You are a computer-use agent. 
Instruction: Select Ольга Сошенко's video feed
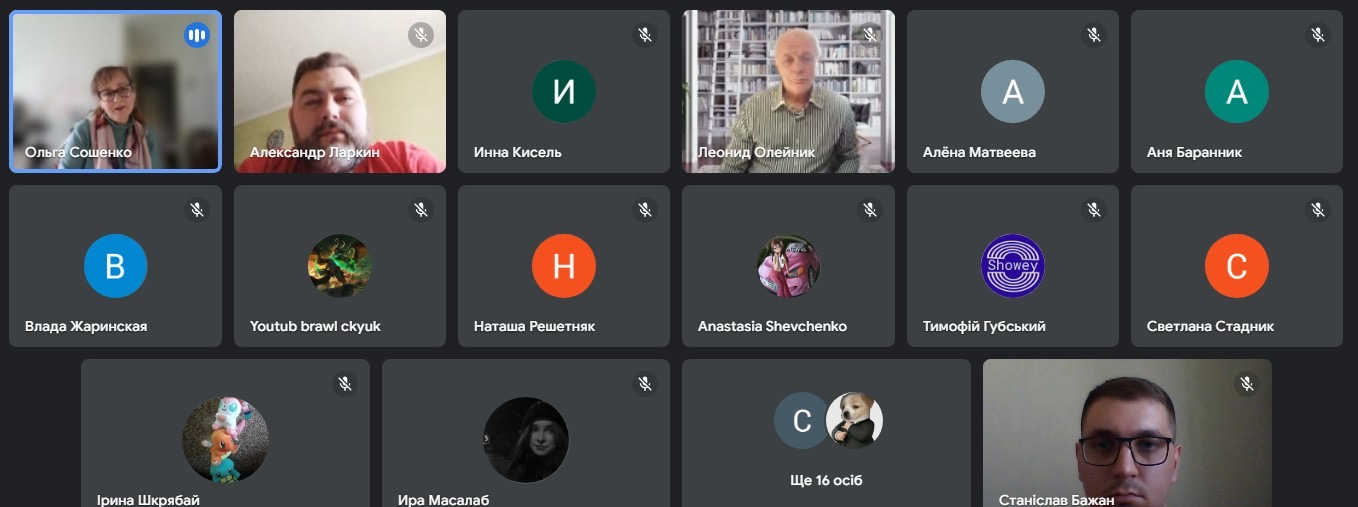115,91
